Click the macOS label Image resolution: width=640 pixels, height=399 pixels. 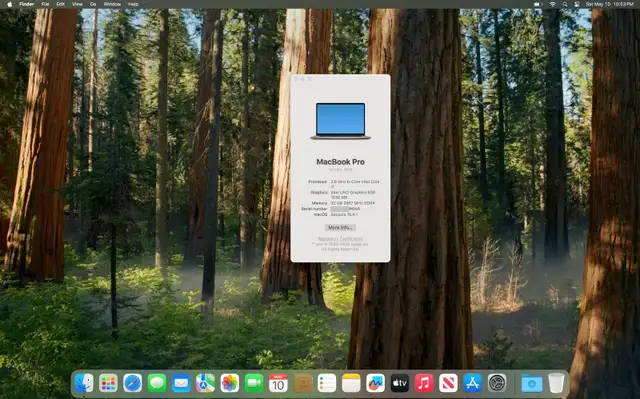(320, 214)
